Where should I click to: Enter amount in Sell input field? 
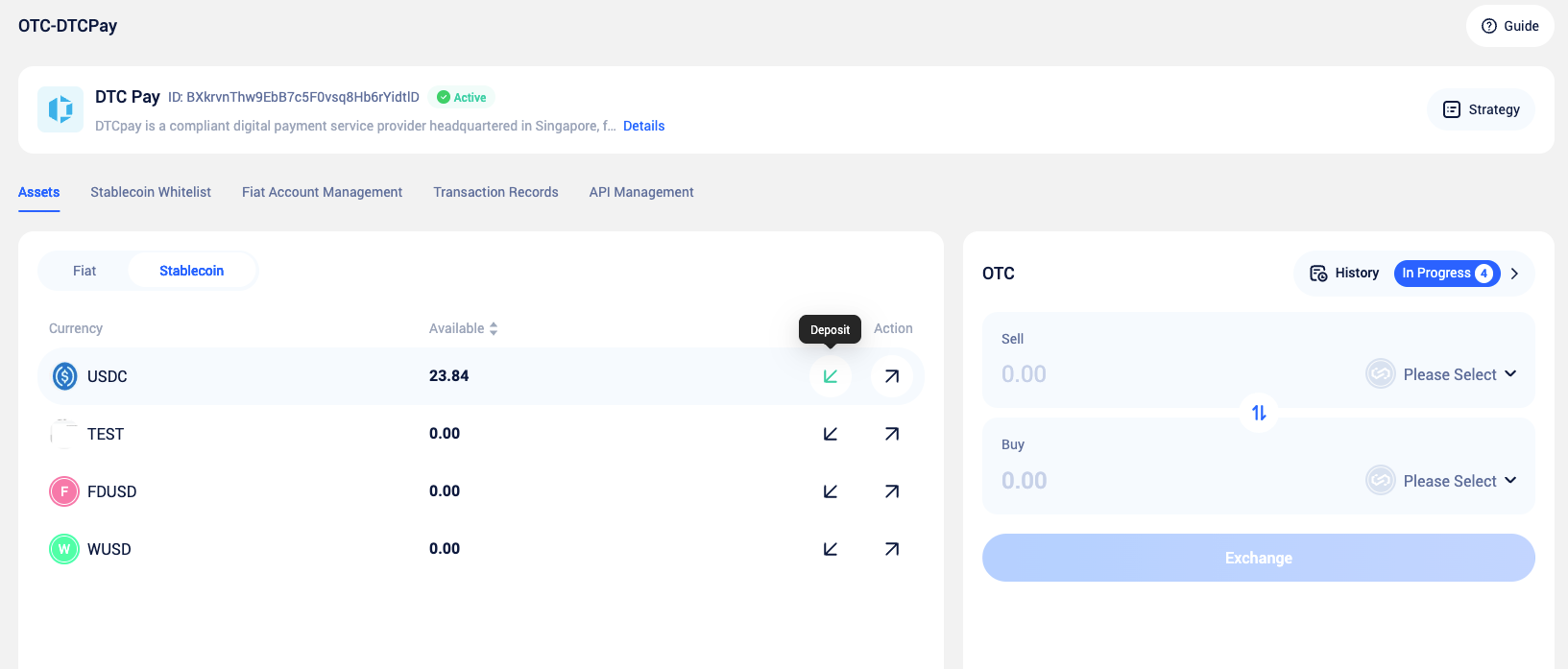(1152, 374)
